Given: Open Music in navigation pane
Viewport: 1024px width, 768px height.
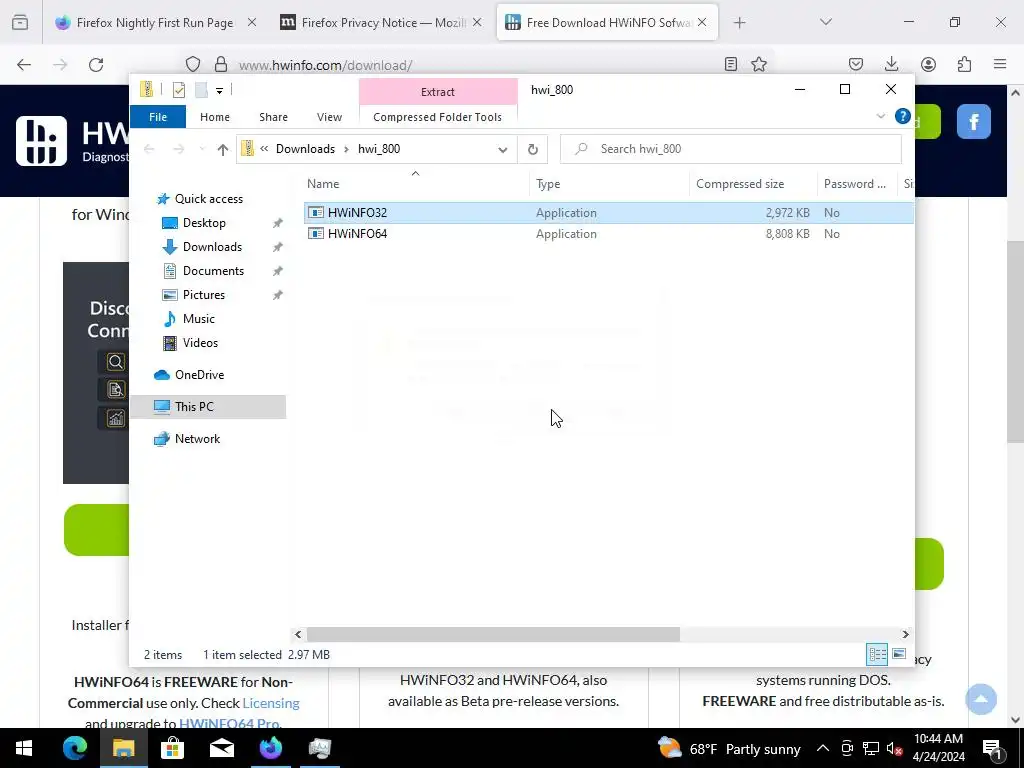Looking at the screenshot, I should point(199,319).
